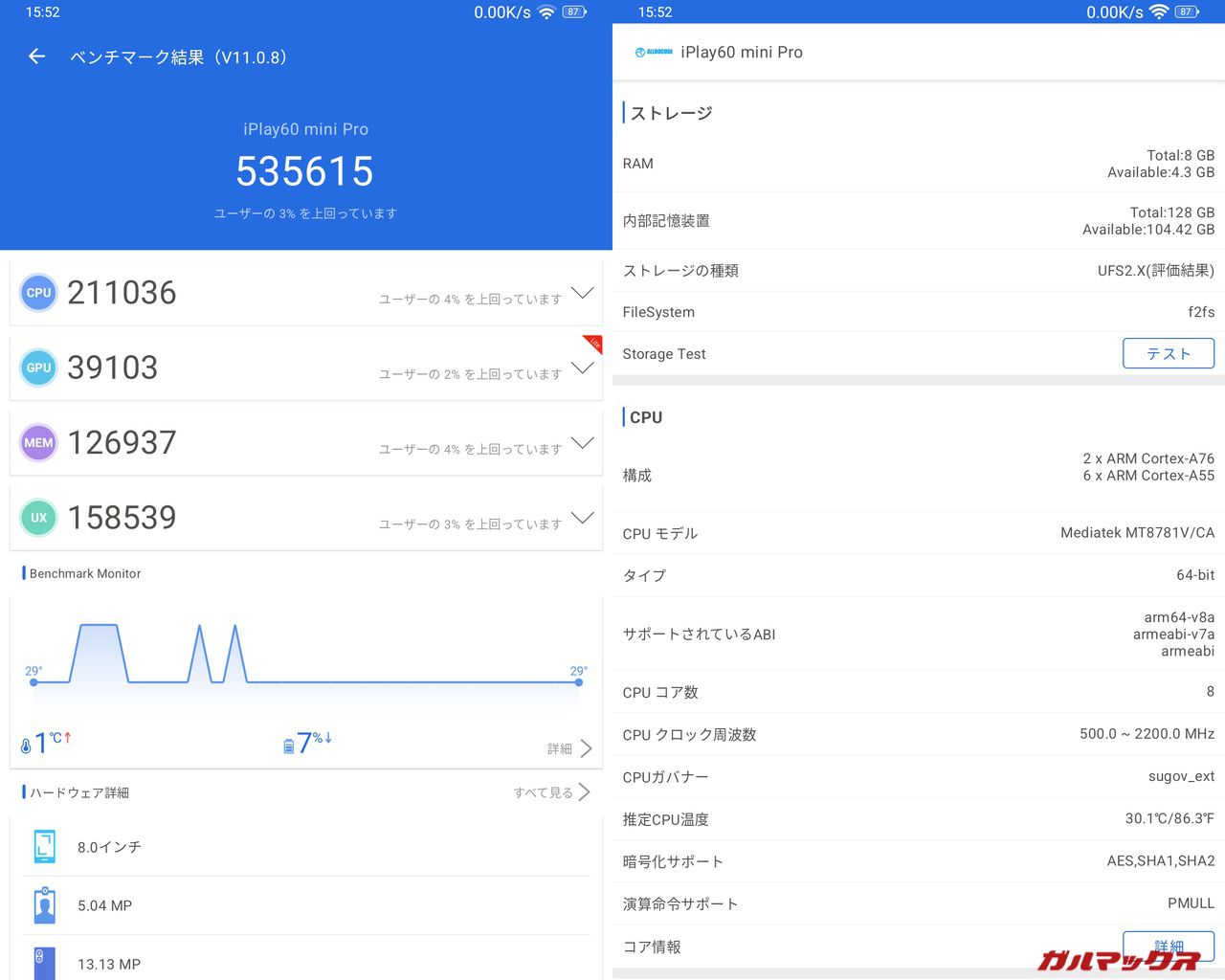The image size is (1225, 980).
Task: Expand the GPU score 39103 details
Action: [x=582, y=367]
